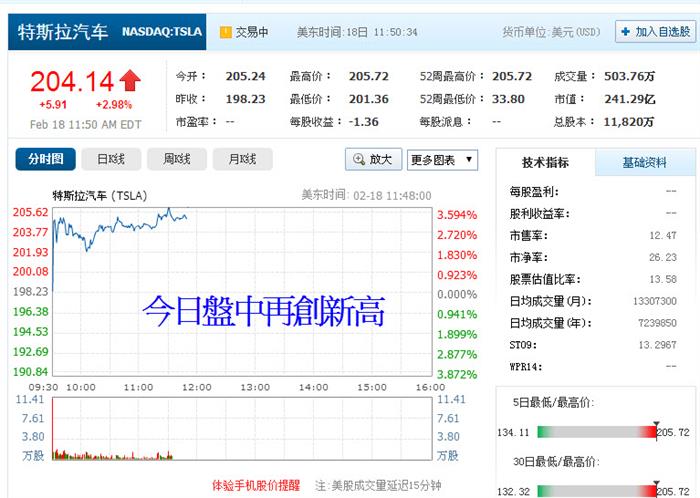Click 体验手机股价提醒 link

[256, 486]
